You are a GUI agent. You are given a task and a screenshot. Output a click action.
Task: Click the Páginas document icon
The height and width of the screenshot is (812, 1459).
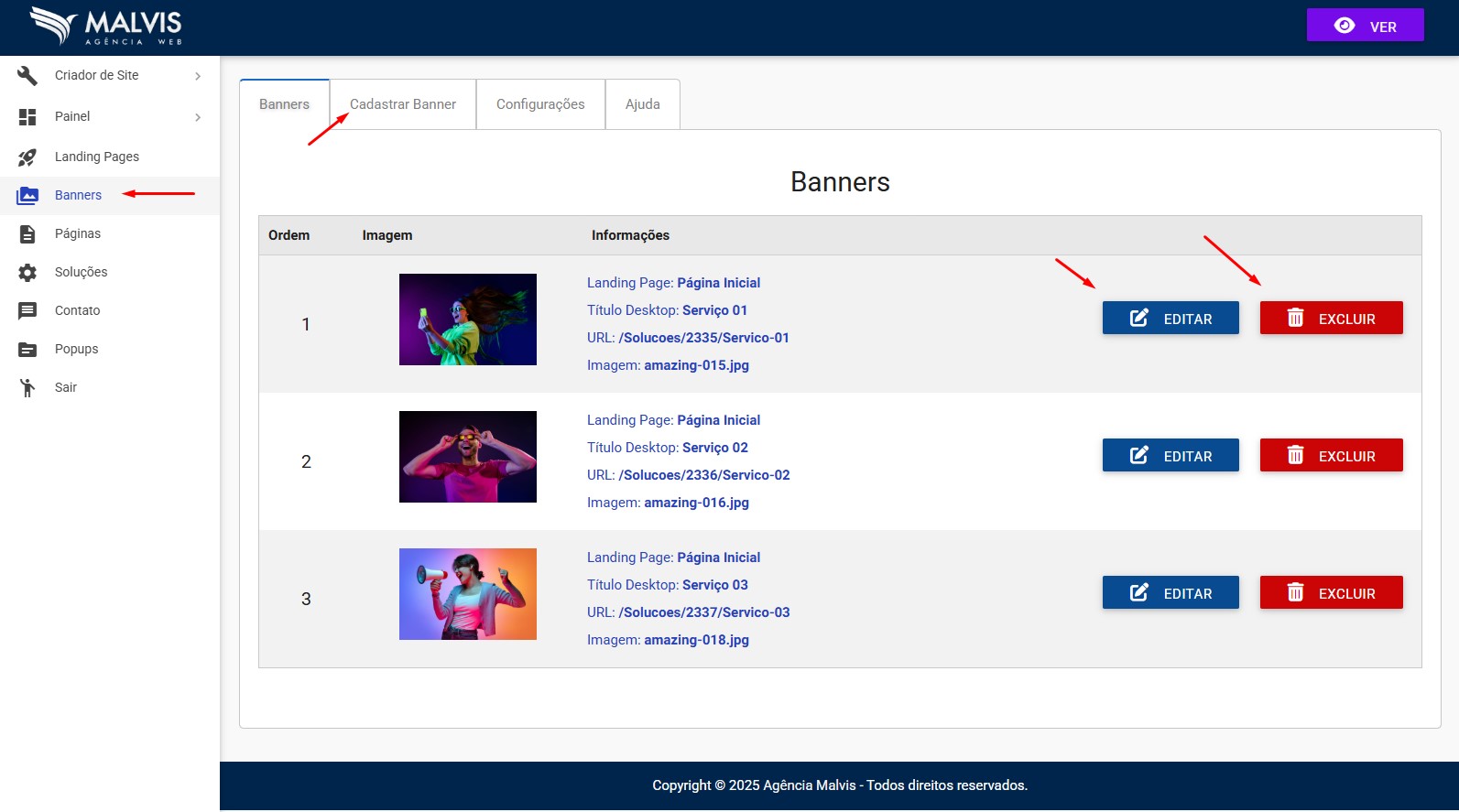tap(27, 234)
